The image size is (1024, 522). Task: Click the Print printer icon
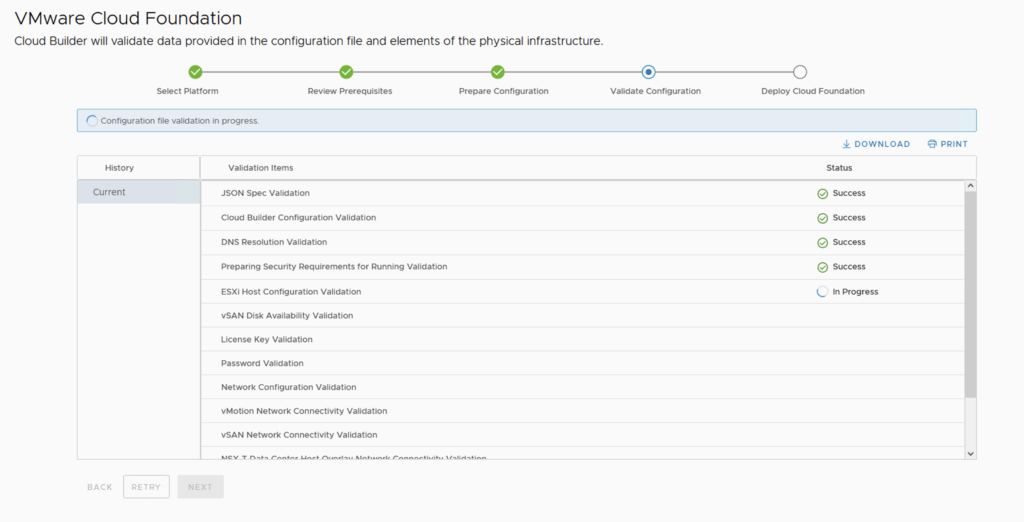tap(932, 144)
